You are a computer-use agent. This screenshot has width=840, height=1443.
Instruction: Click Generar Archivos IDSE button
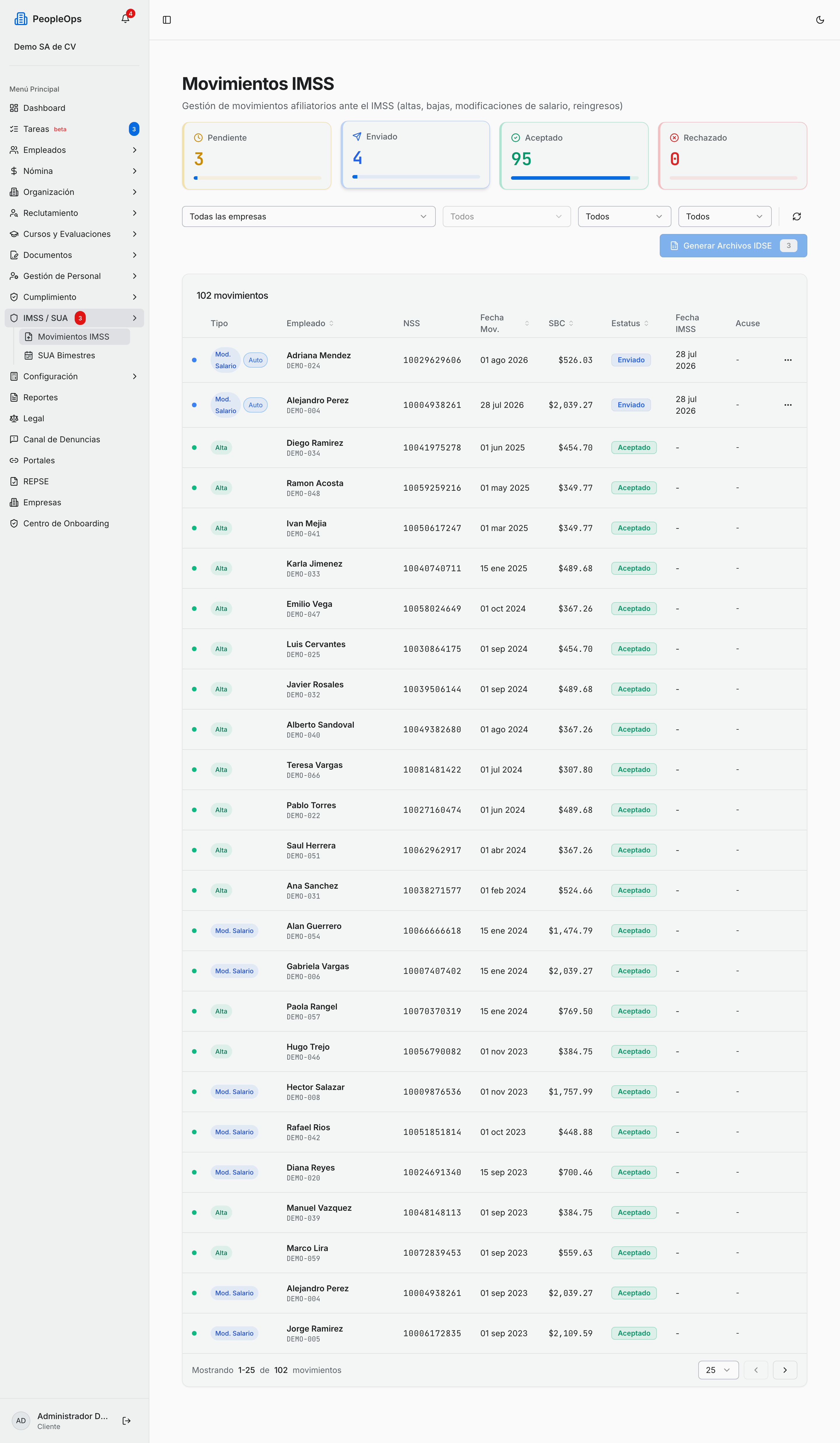733,246
